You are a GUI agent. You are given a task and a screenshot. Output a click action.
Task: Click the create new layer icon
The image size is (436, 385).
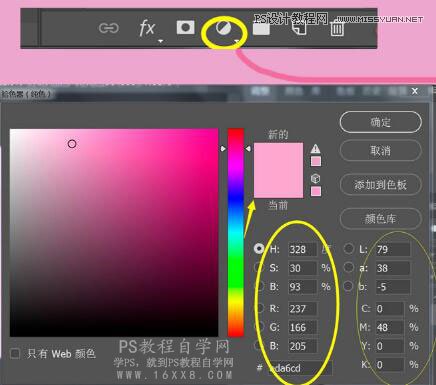299,28
